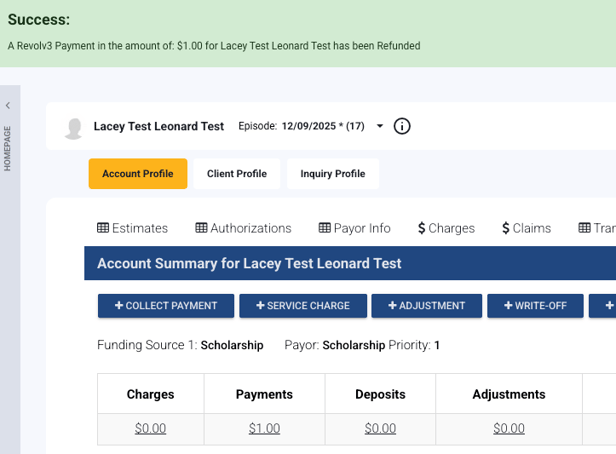616x454 pixels.
Task: Open the Charges dollar section
Action: [446, 228]
